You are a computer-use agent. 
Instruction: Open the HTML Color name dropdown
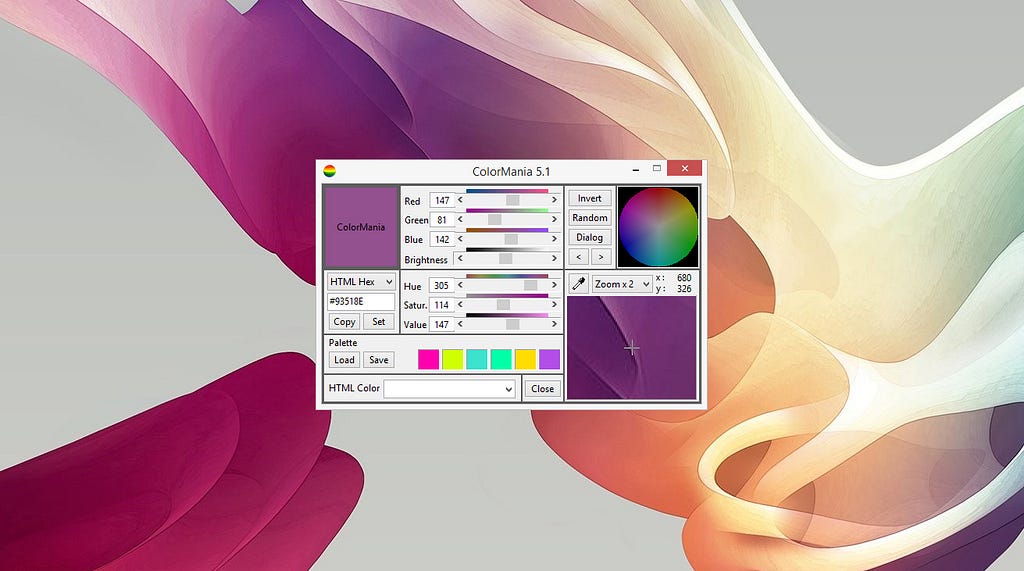(x=449, y=389)
